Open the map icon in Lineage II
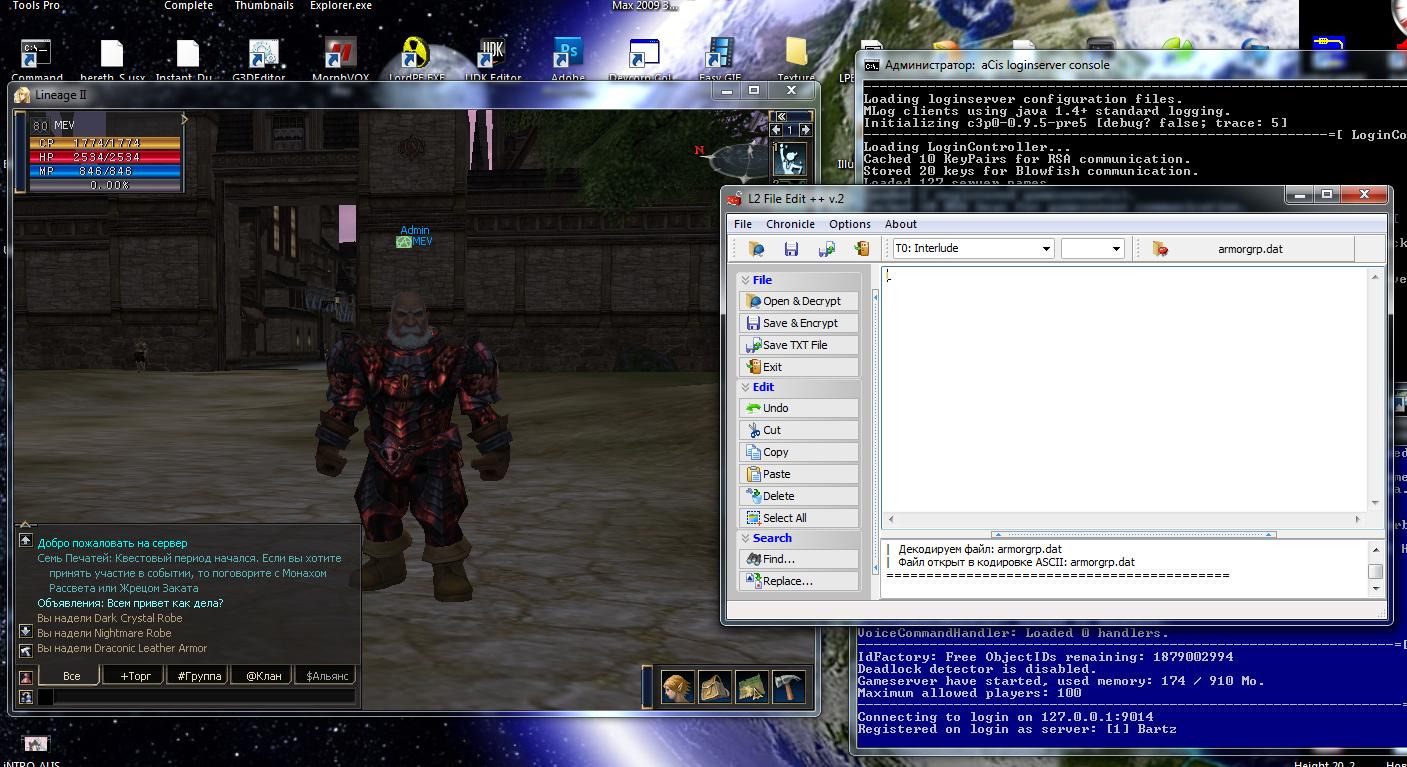The height and width of the screenshot is (767, 1407). pos(751,687)
